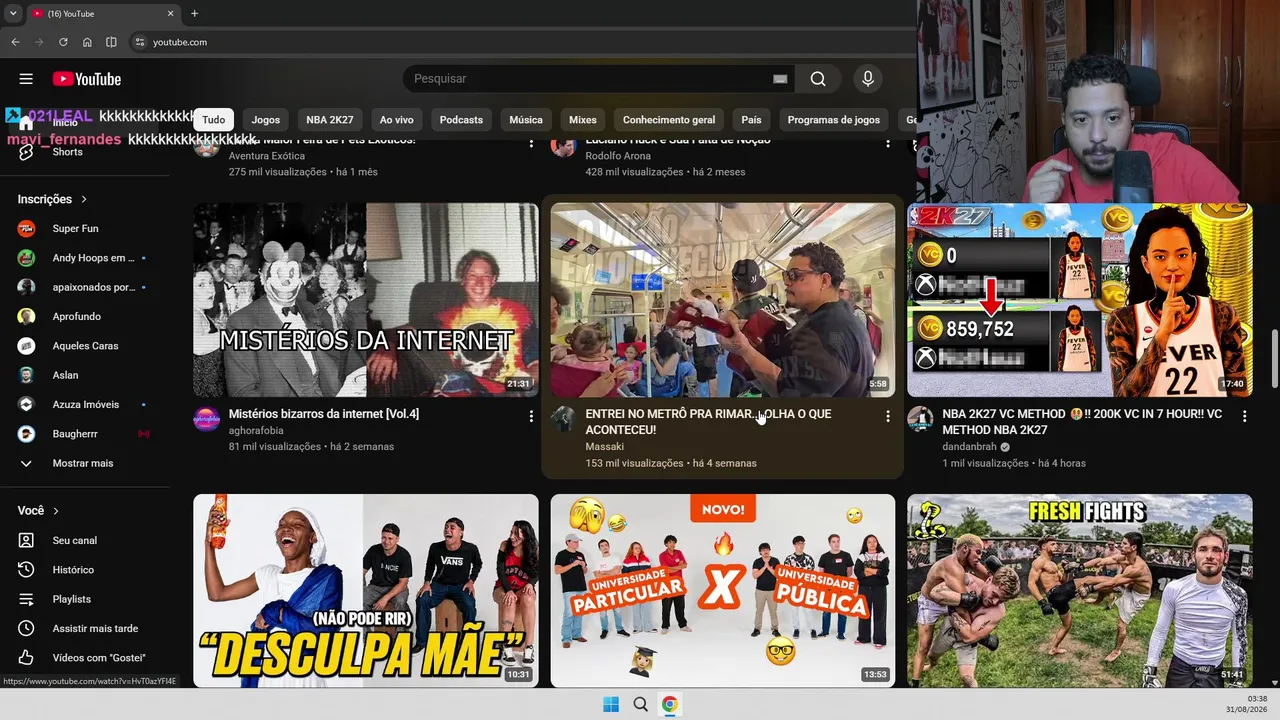Select the Mixes filter chip
This screenshot has width=1280, height=720.
pos(583,120)
